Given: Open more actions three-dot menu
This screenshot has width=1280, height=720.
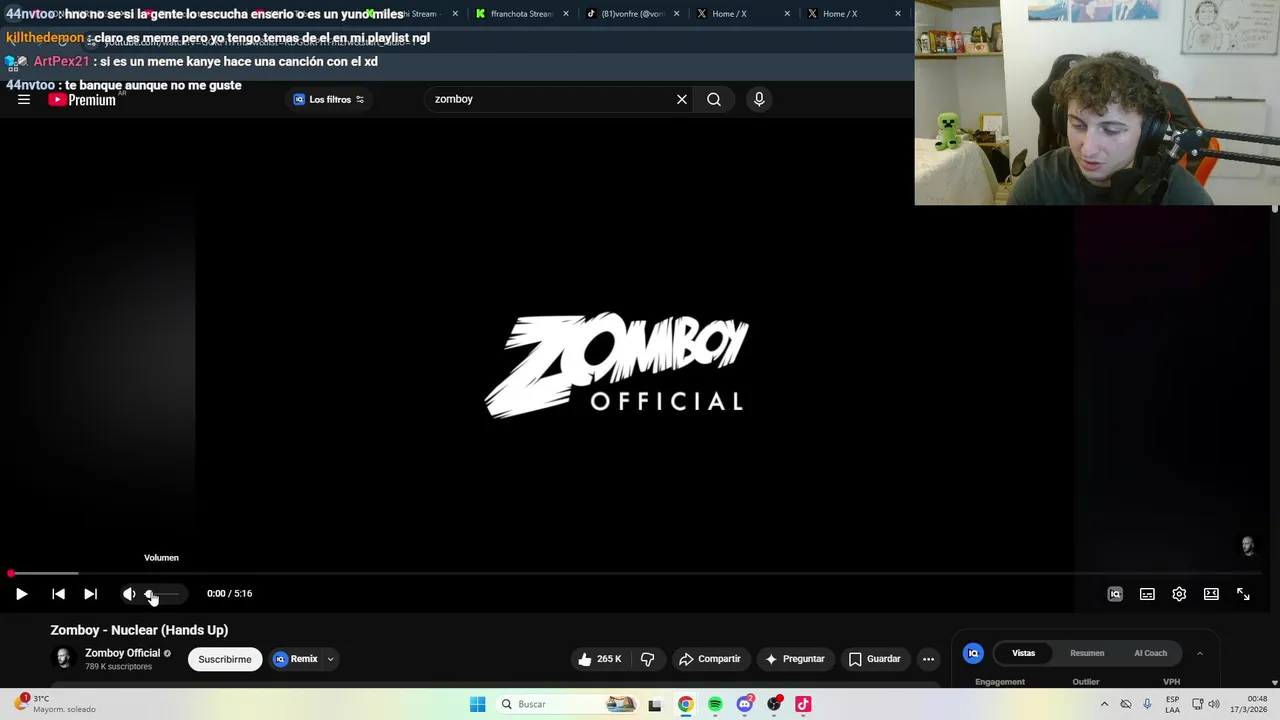Looking at the screenshot, I should (x=929, y=659).
